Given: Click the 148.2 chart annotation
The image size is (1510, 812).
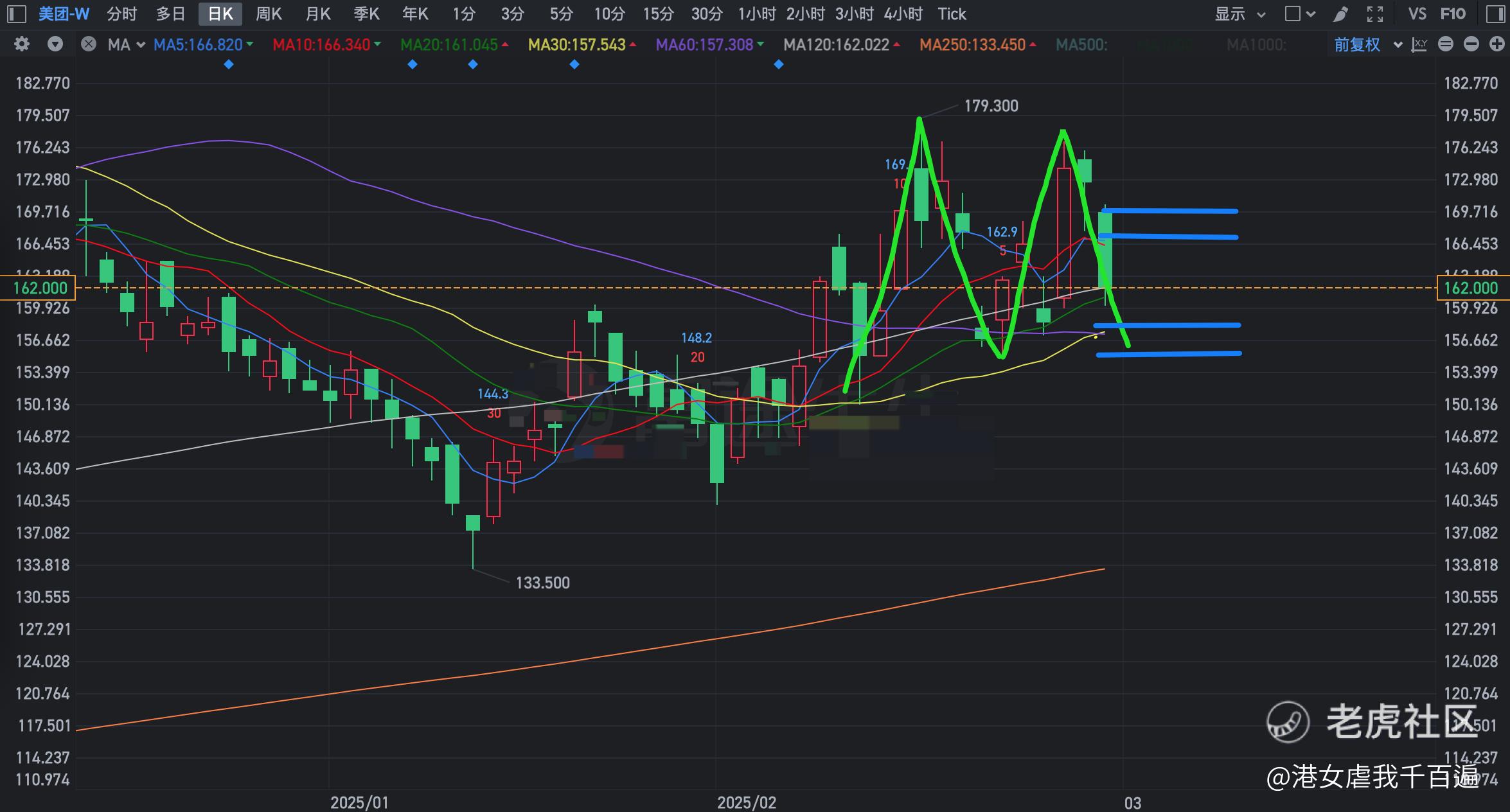Looking at the screenshot, I should click(697, 338).
